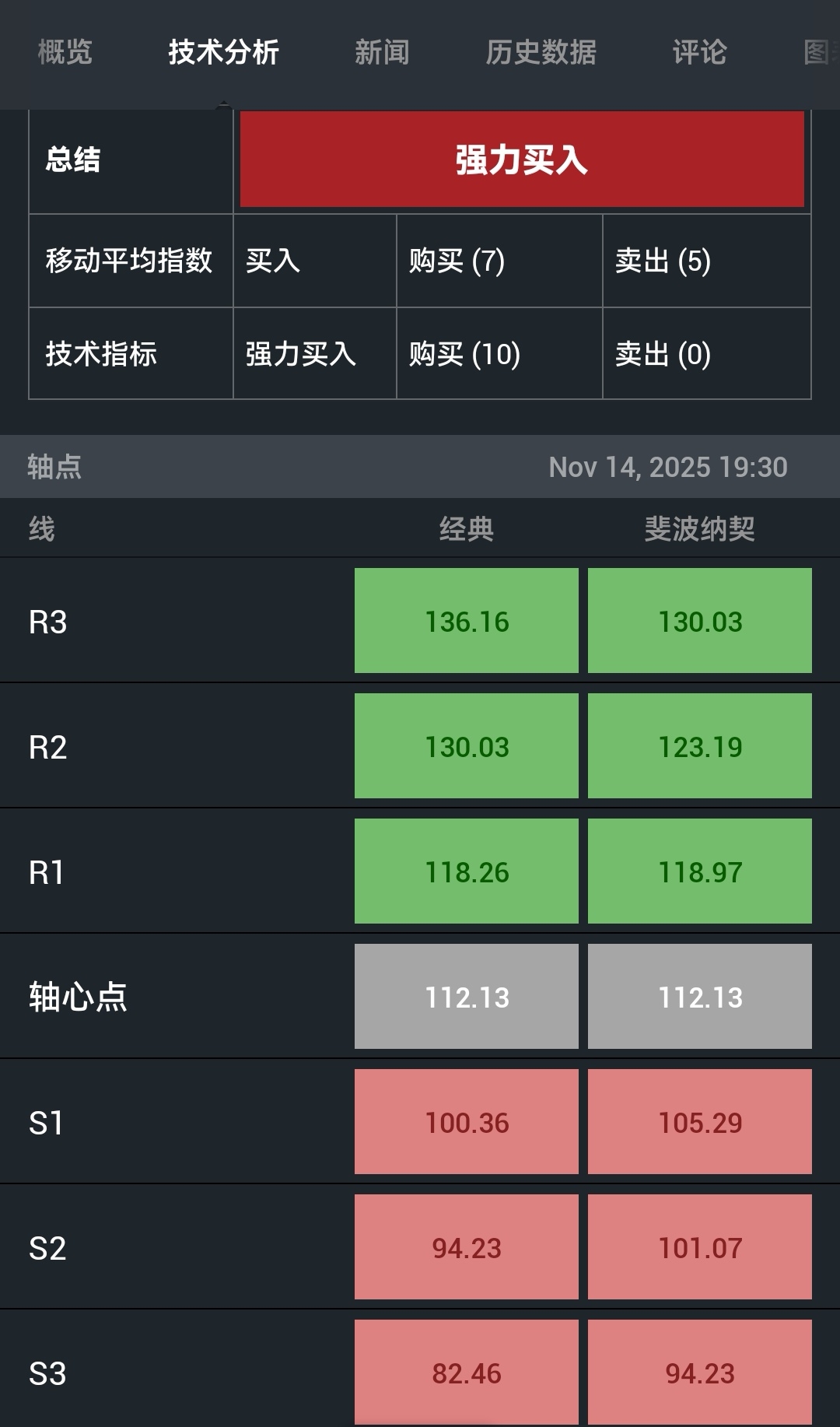Open the 评论 tab
This screenshot has height=1427, width=840.
[699, 52]
